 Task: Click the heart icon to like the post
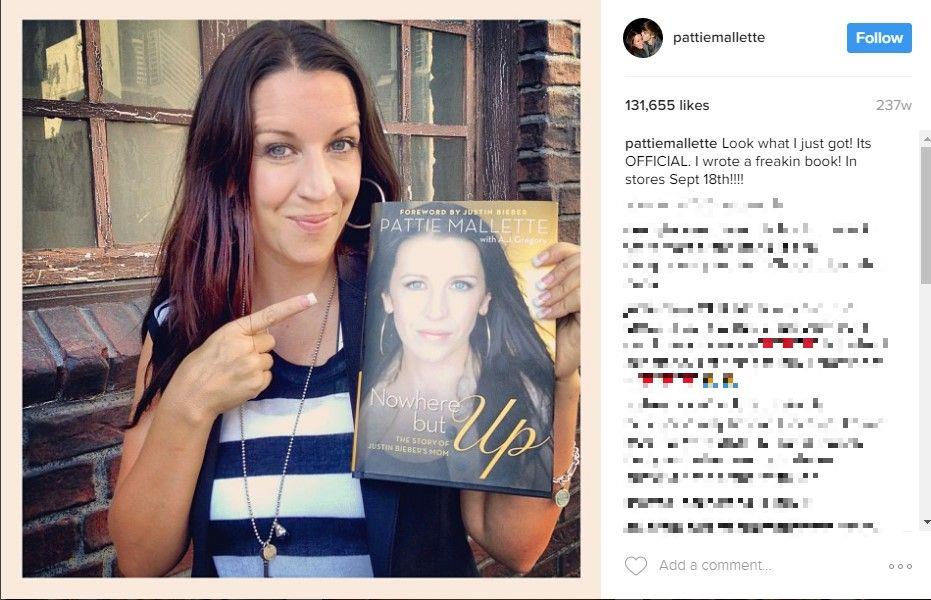pos(636,566)
